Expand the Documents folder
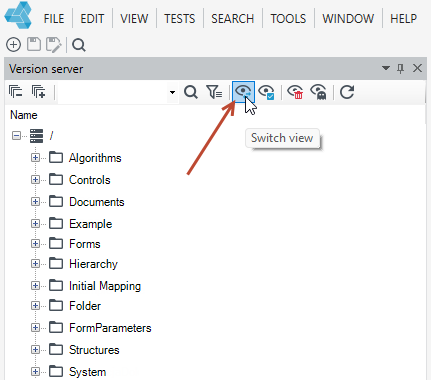This screenshot has width=431, height=380. click(x=35, y=202)
